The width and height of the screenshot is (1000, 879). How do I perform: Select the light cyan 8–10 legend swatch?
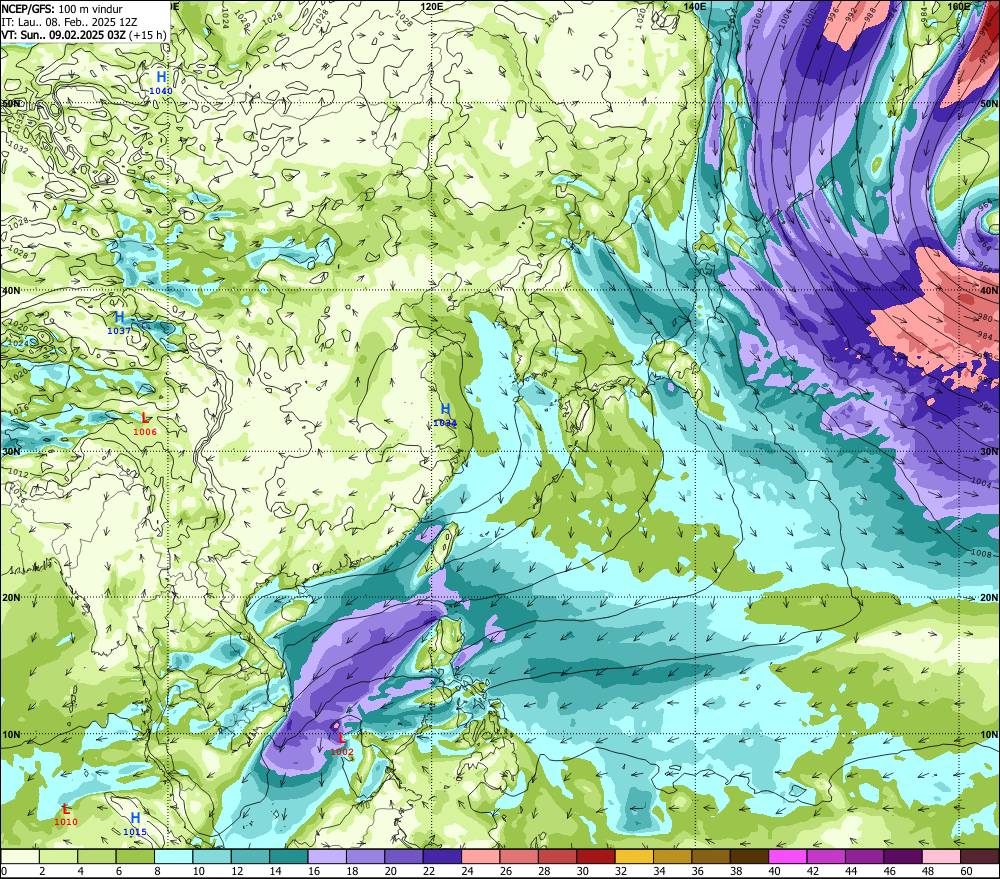(x=173, y=857)
